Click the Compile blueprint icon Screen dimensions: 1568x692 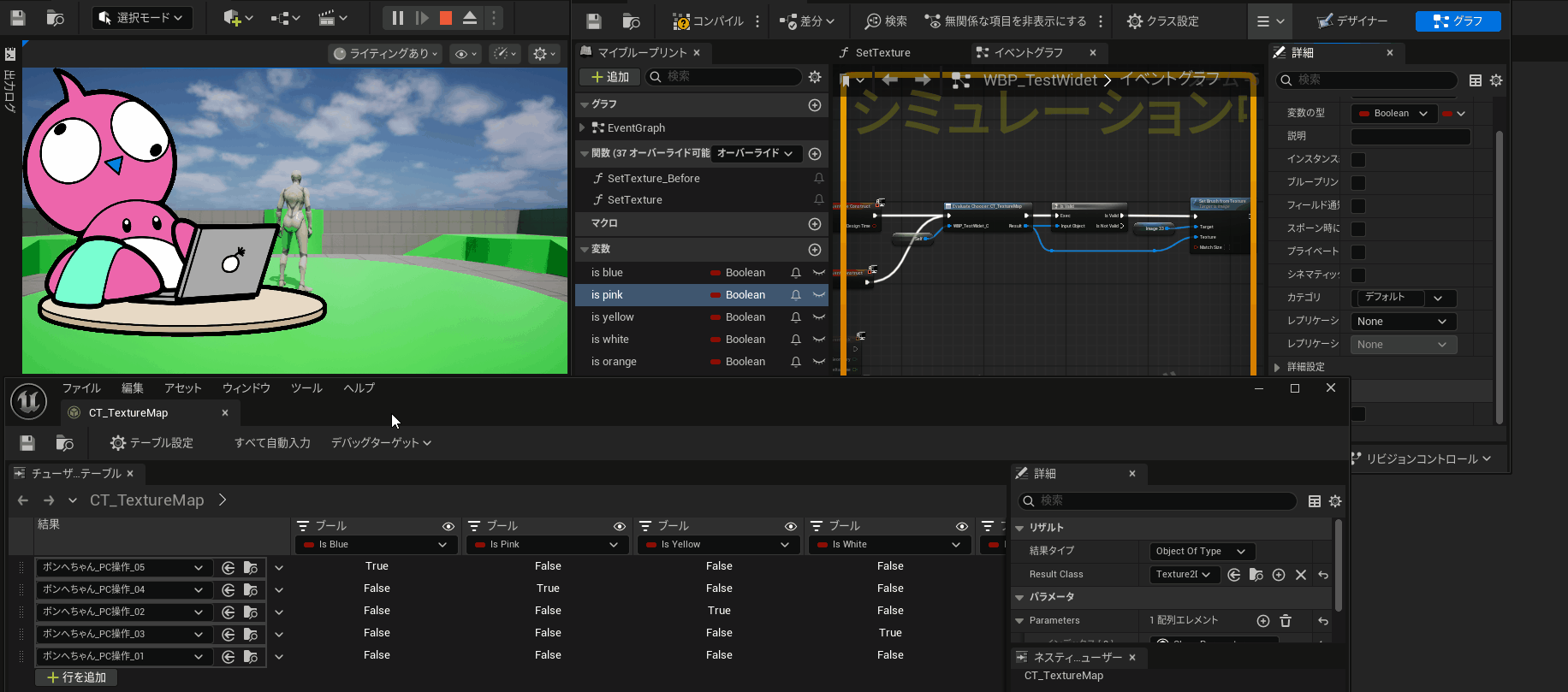(680, 21)
